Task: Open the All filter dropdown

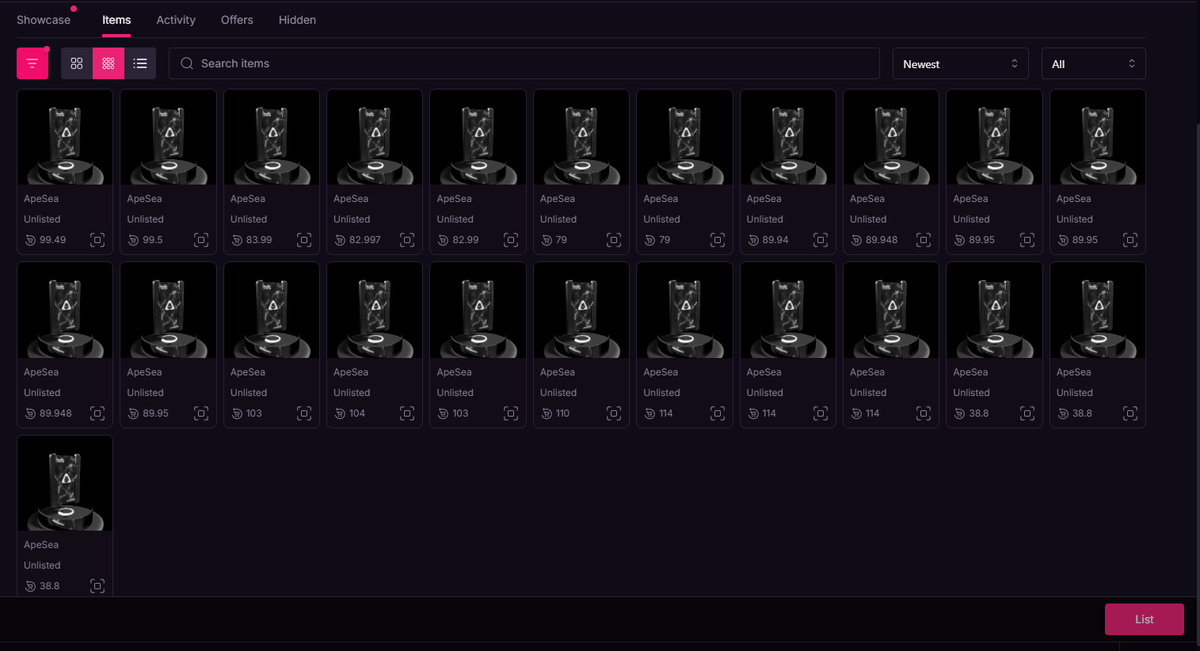Action: point(1094,63)
